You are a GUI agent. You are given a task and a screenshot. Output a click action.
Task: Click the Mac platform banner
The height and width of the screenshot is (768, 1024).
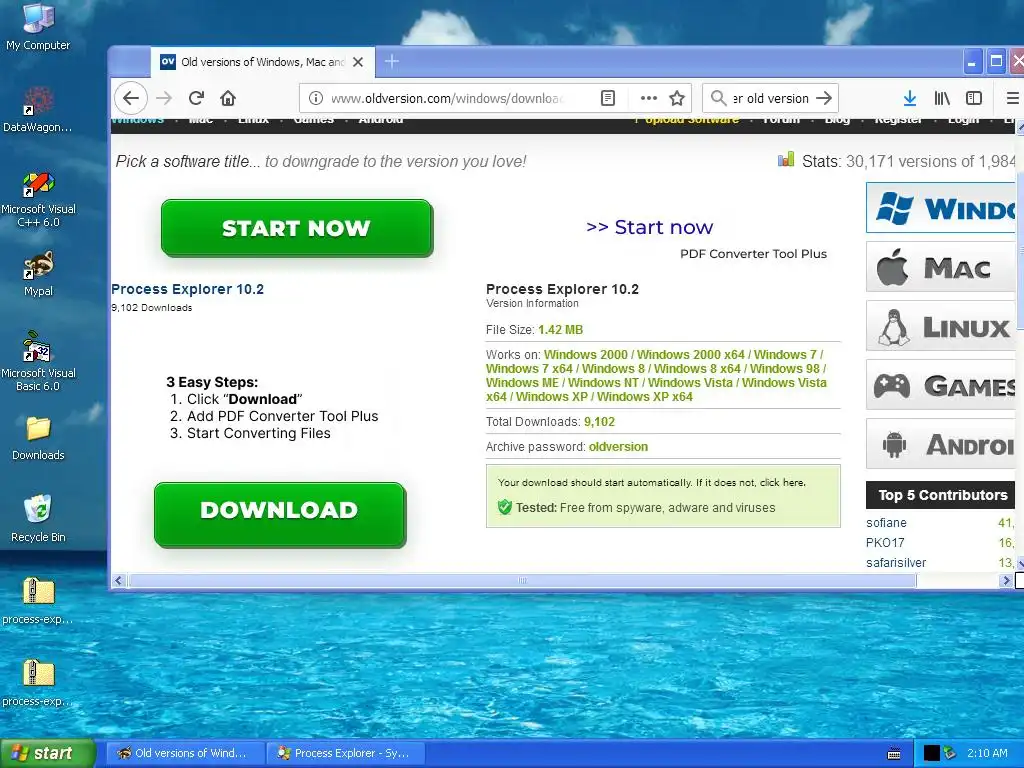click(940, 266)
